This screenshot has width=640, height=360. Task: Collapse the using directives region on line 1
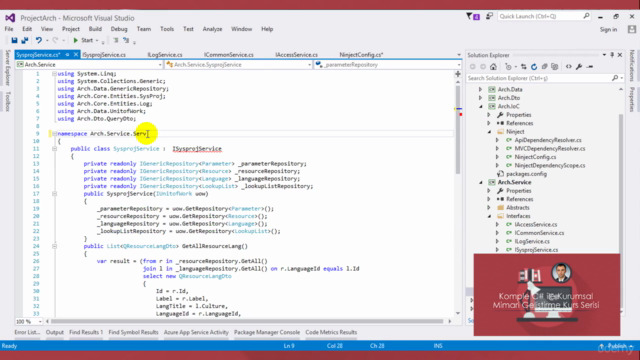tap(54, 74)
